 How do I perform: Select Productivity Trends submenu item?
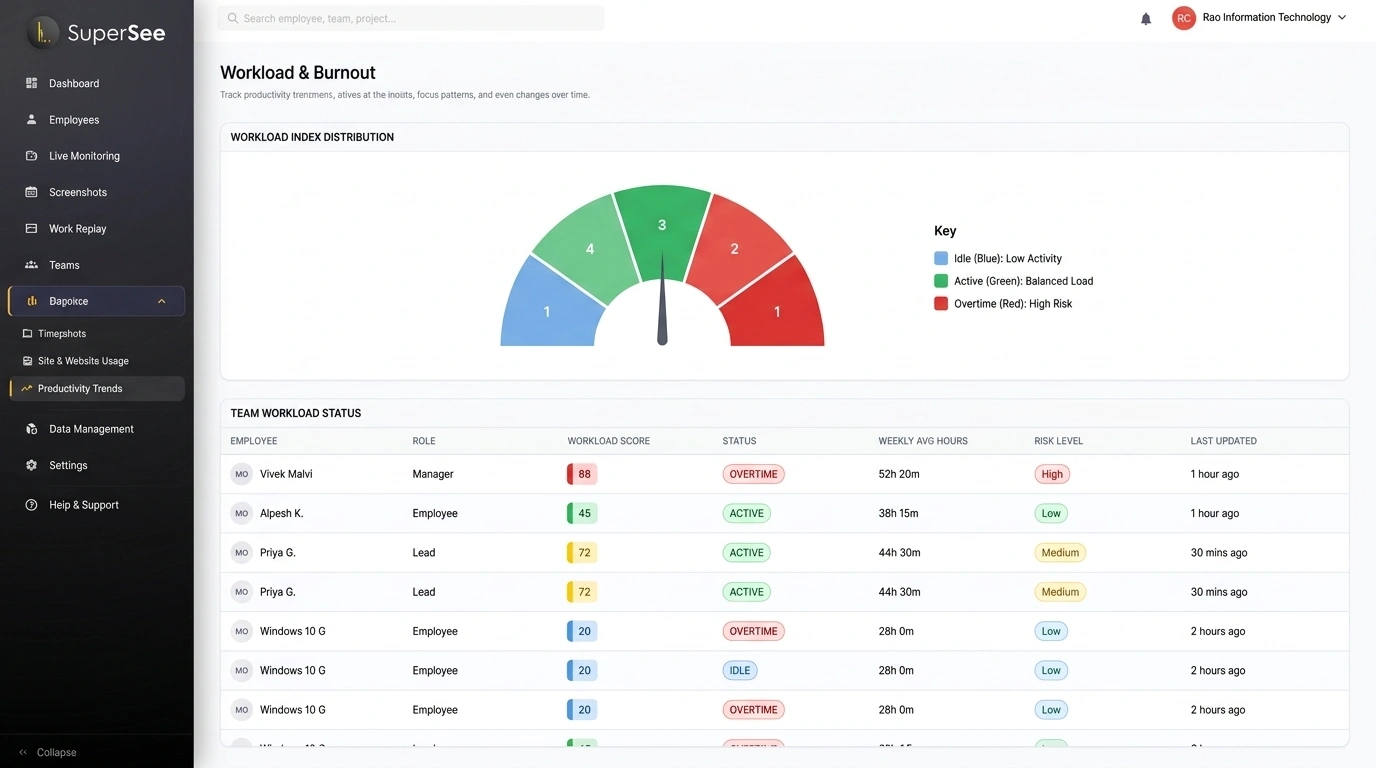coord(96,388)
